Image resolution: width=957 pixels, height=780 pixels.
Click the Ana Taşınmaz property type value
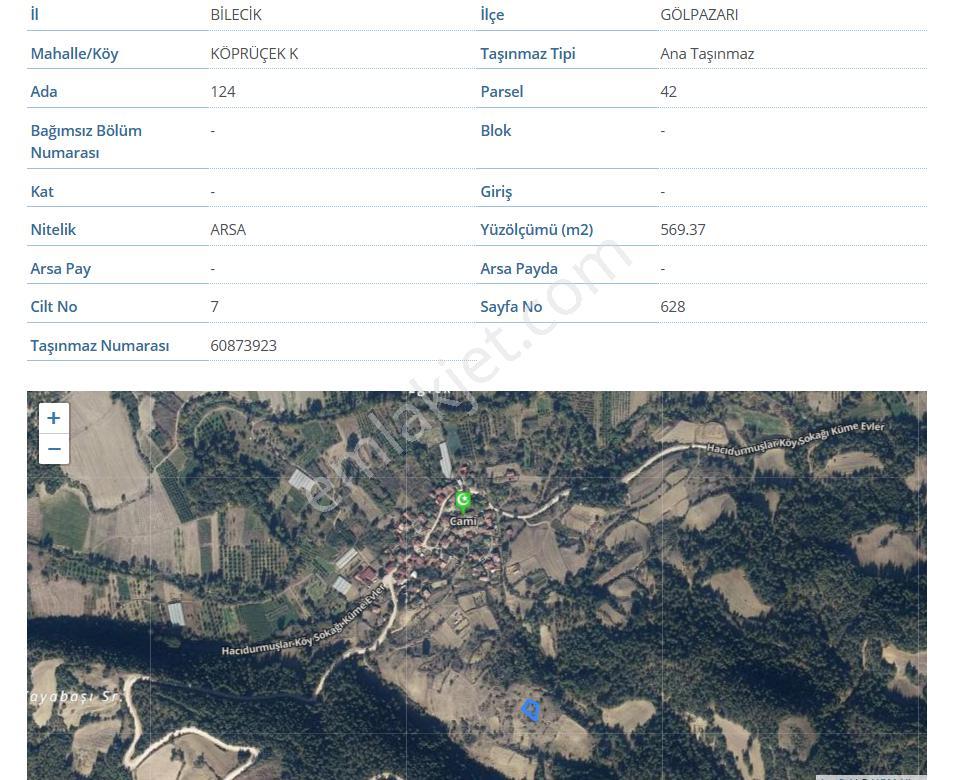(707, 54)
